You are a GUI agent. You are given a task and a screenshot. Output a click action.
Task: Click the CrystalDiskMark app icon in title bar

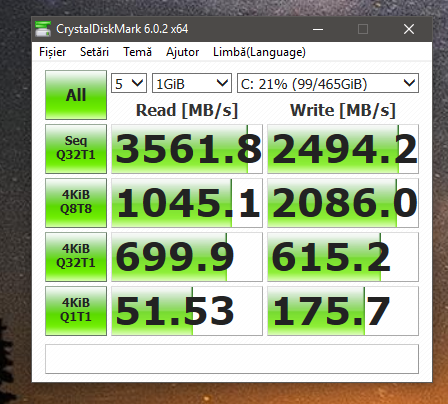click(43, 29)
